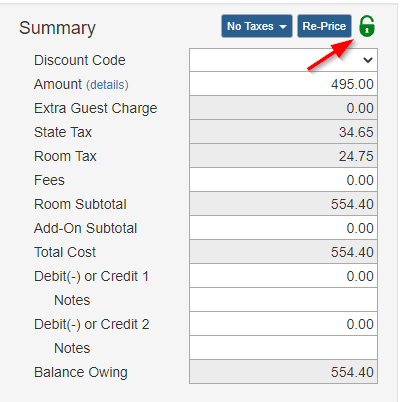Click the Summary heading text

tap(57, 28)
